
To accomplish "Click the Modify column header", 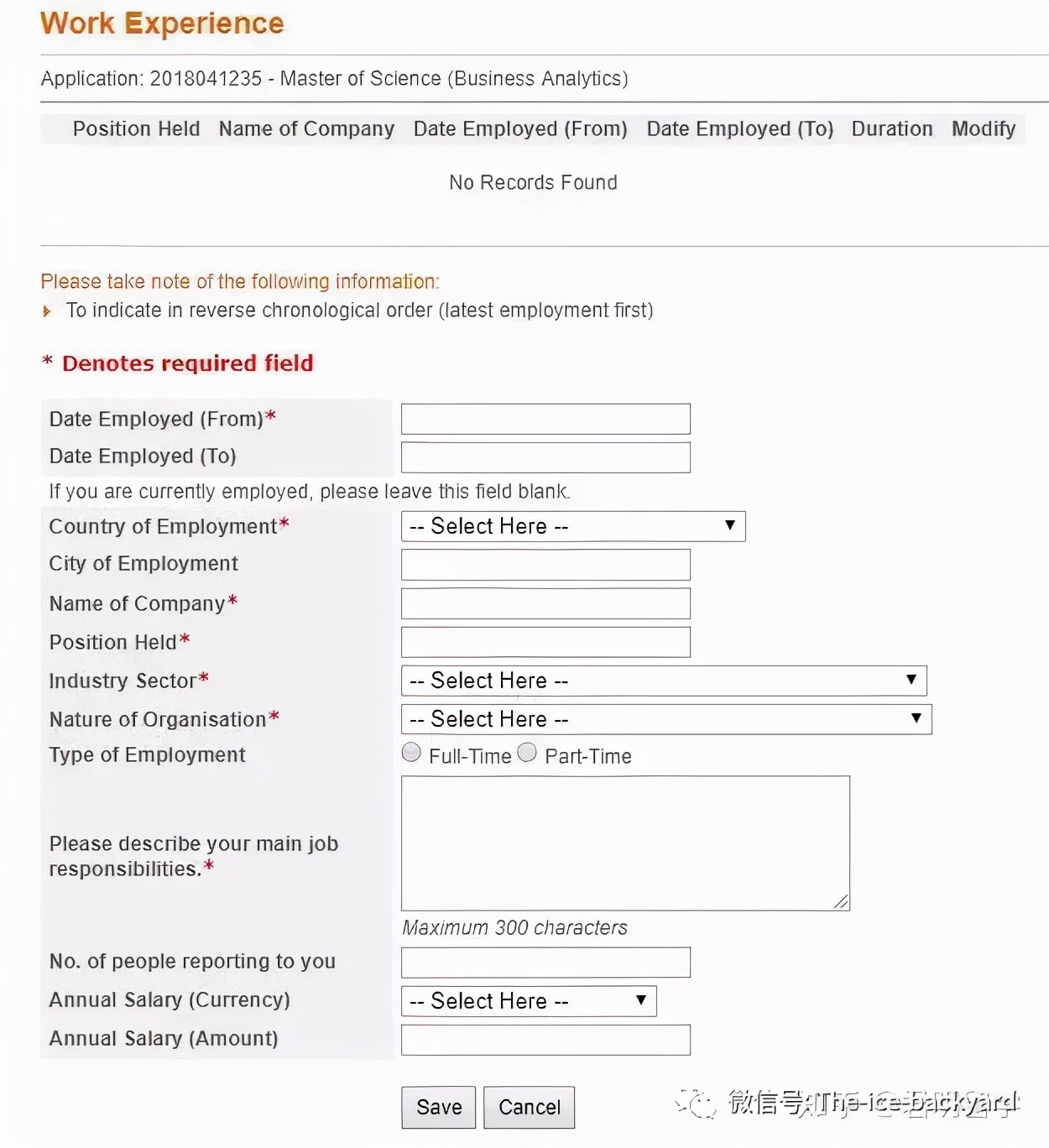I will (x=984, y=129).
